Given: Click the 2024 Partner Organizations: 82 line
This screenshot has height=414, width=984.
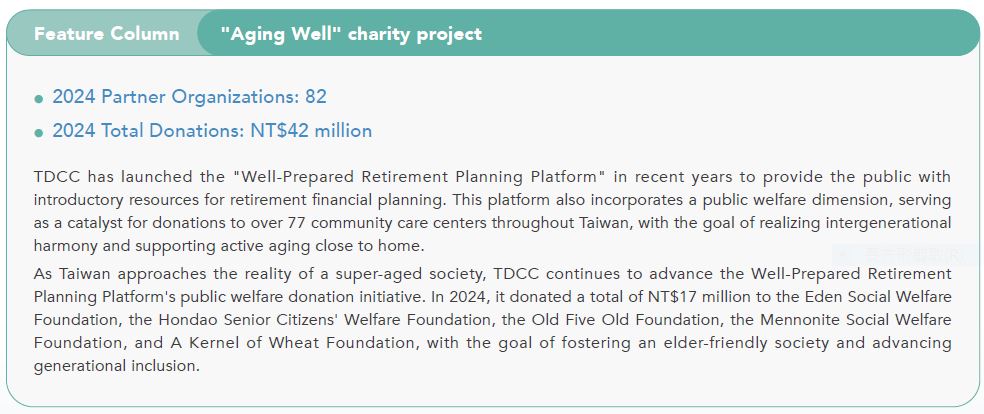Looking at the screenshot, I should (x=190, y=97).
